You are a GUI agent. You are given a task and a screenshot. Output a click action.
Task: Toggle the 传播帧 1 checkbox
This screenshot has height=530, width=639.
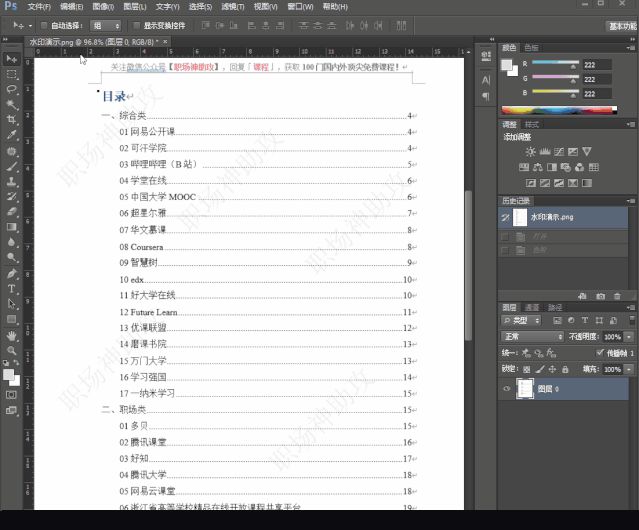pos(600,353)
